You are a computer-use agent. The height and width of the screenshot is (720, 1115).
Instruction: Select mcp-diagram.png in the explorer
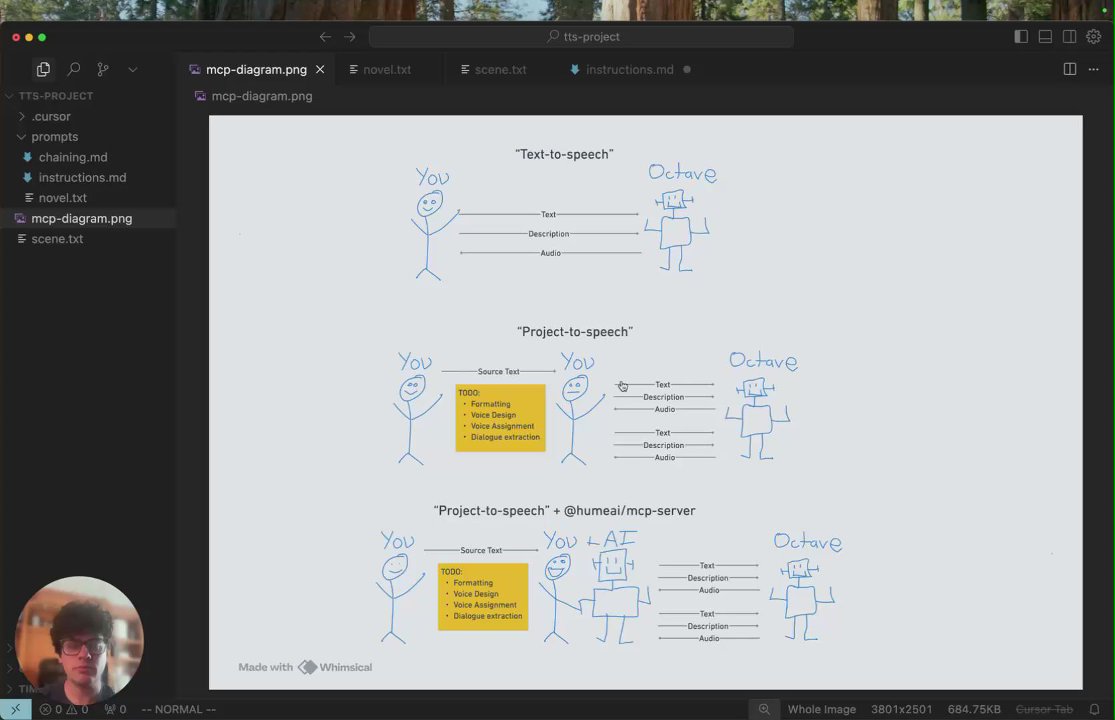[x=81, y=218]
